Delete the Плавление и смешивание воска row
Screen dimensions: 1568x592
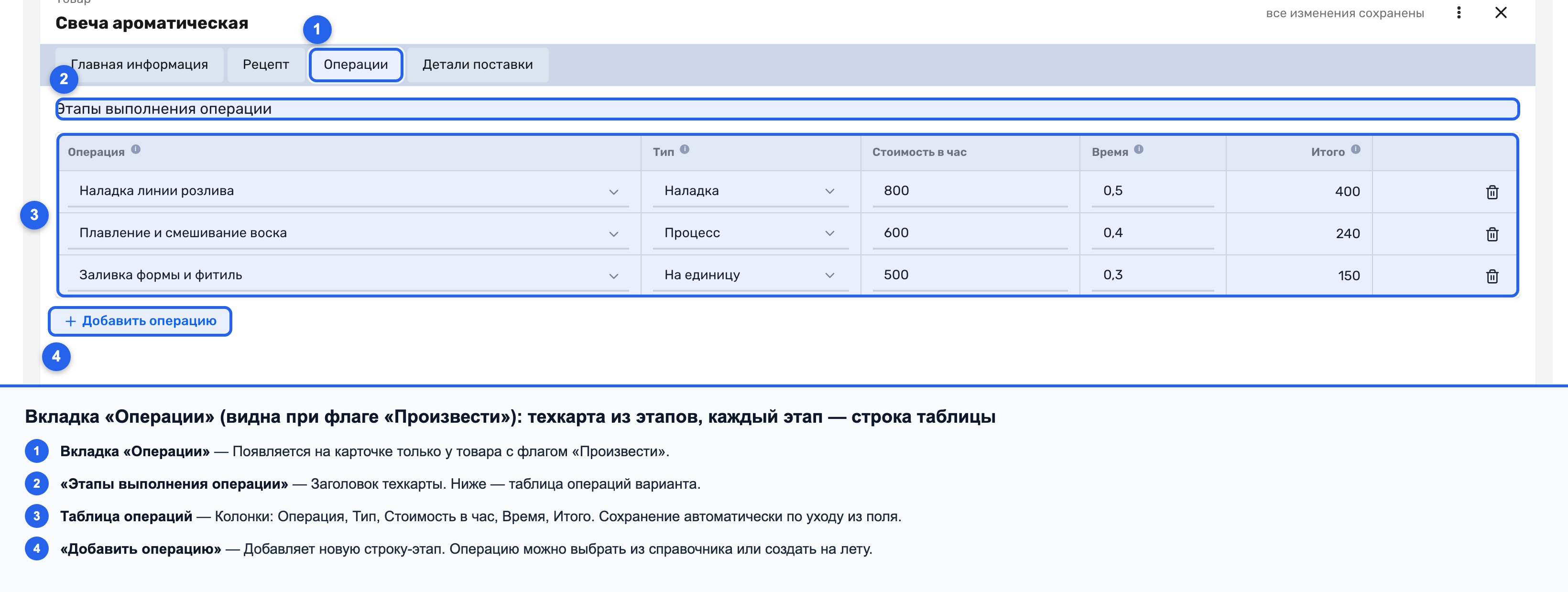click(1492, 234)
